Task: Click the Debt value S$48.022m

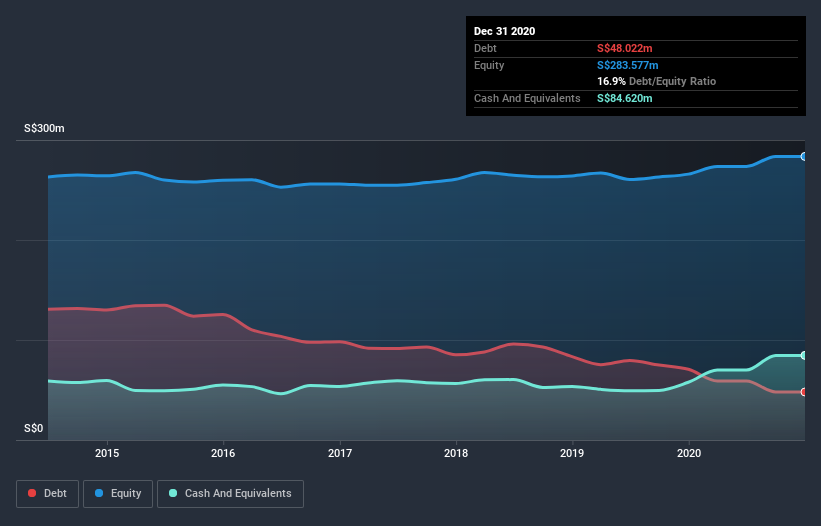Action: pos(625,48)
